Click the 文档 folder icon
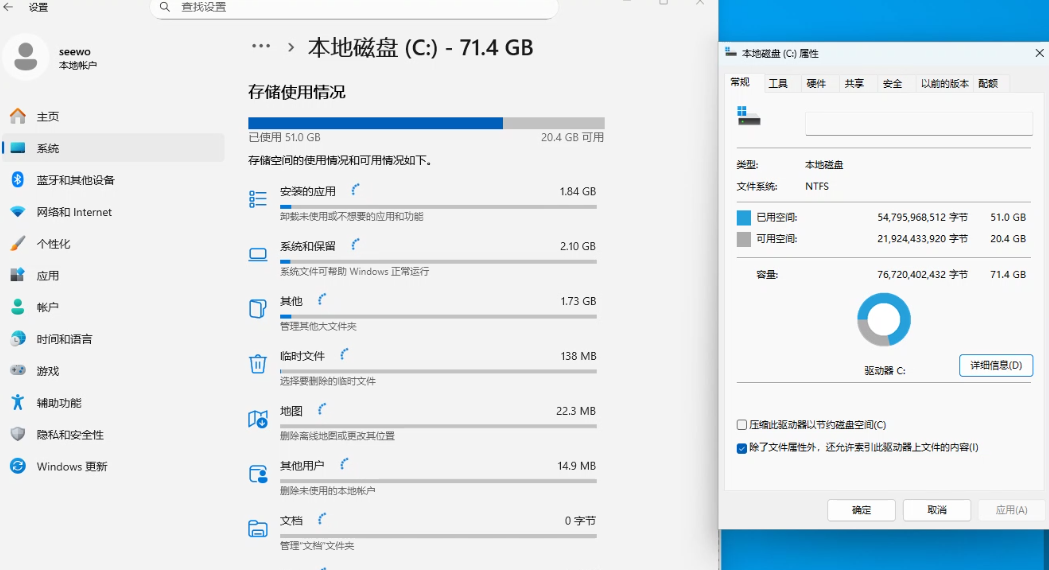 tap(258, 529)
